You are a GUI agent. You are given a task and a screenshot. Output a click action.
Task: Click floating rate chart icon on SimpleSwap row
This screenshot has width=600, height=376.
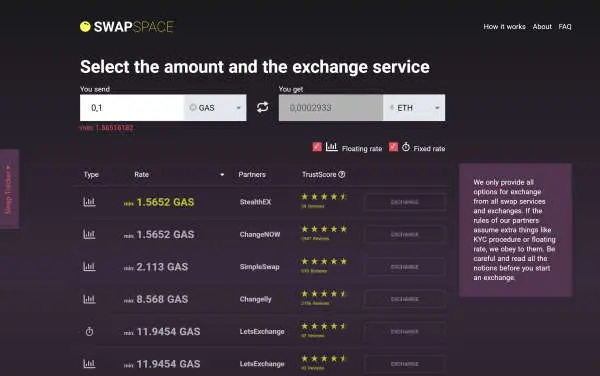[89, 267]
